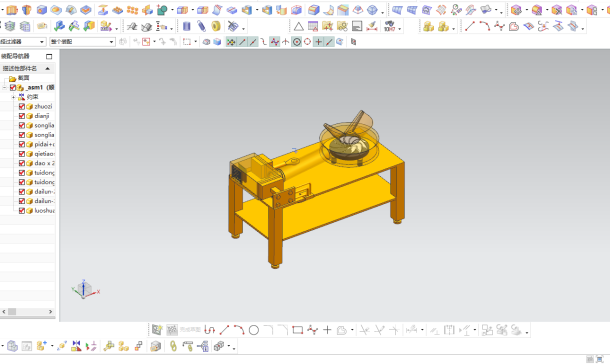
Task: Click the studio spline icon in sketch toolbar
Action: click(x=312, y=330)
